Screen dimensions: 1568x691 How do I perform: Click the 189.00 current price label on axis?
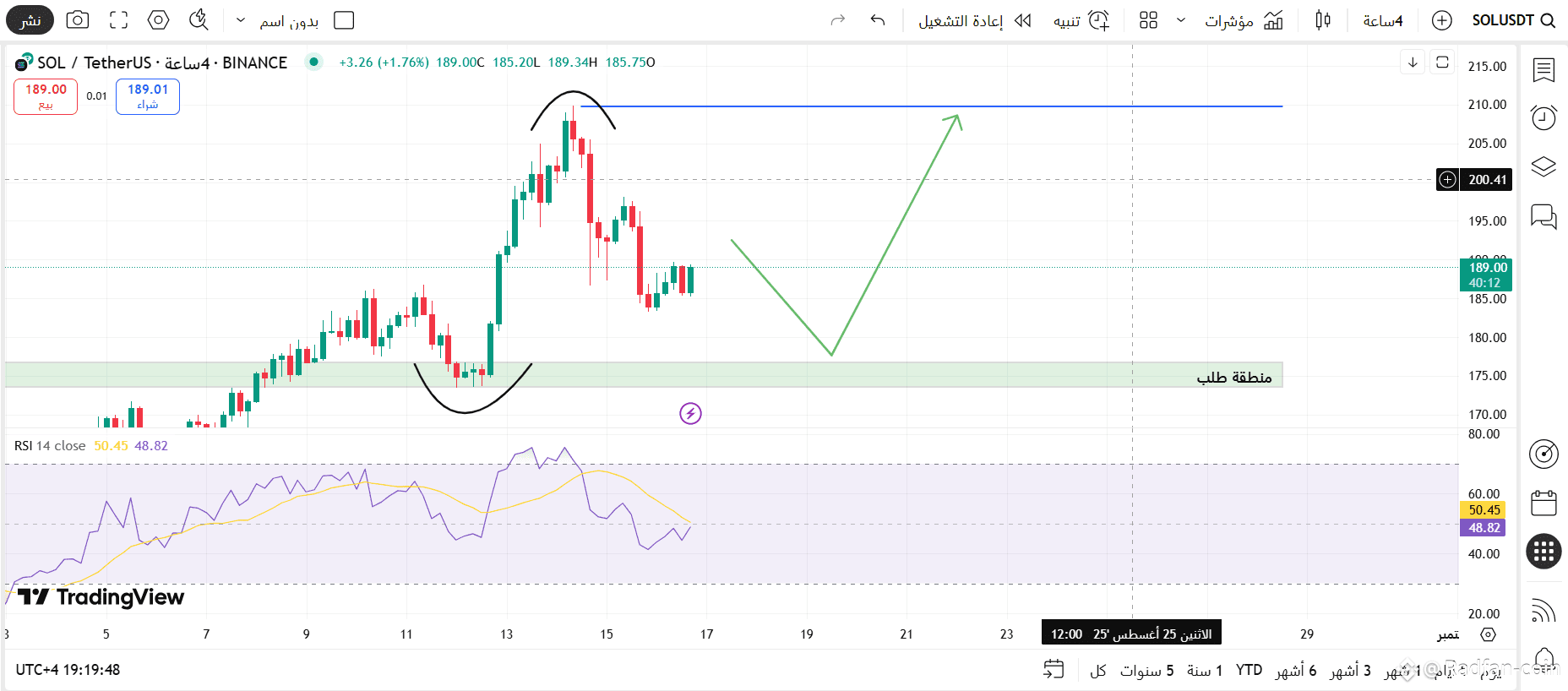pos(1486,275)
